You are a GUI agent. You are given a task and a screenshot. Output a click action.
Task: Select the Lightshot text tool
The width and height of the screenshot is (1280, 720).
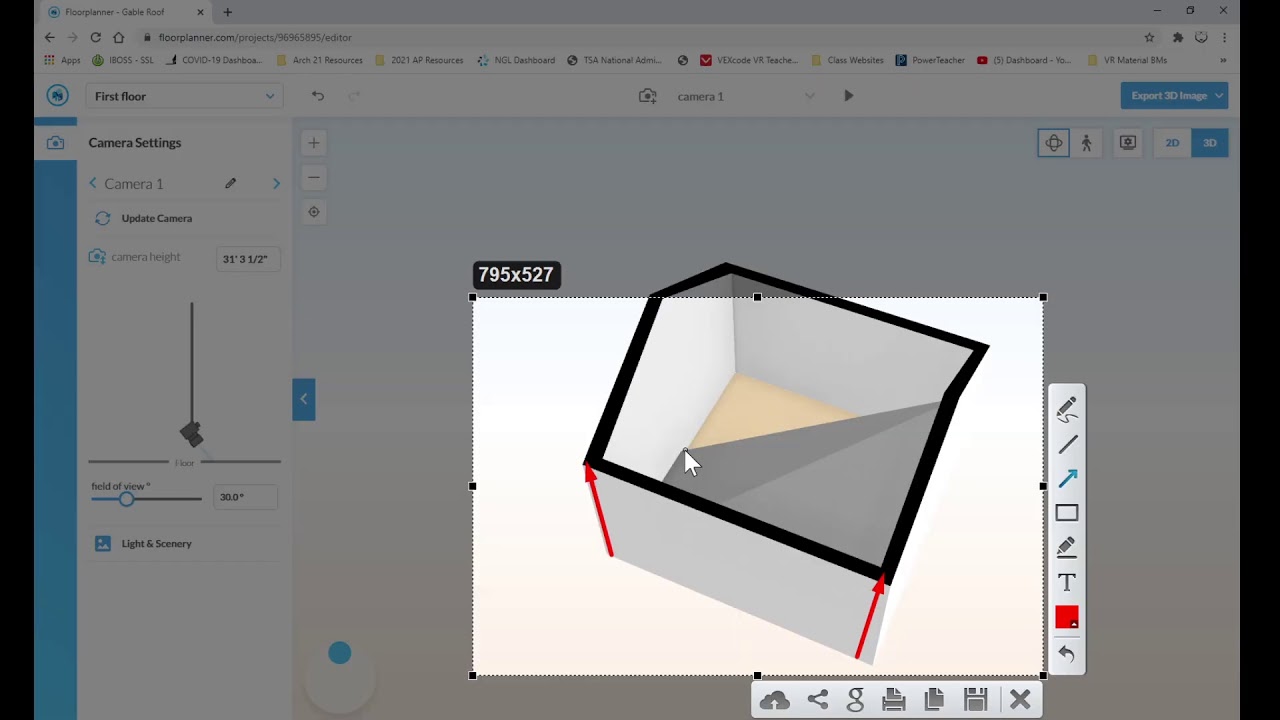pos(1066,582)
